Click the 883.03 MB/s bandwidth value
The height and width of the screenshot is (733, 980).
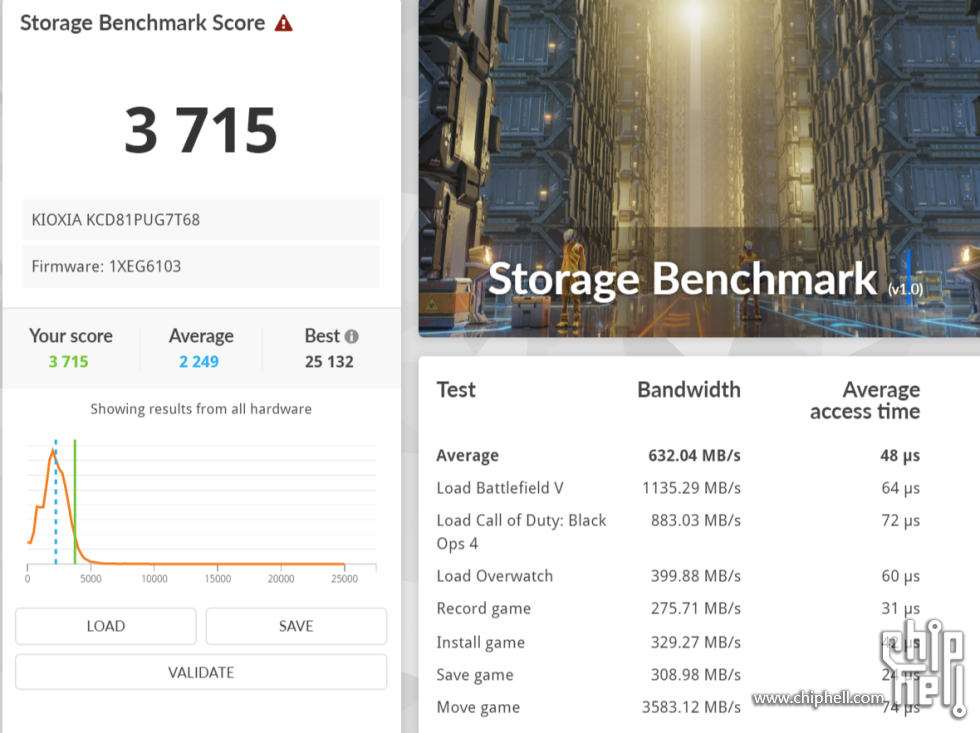point(696,521)
